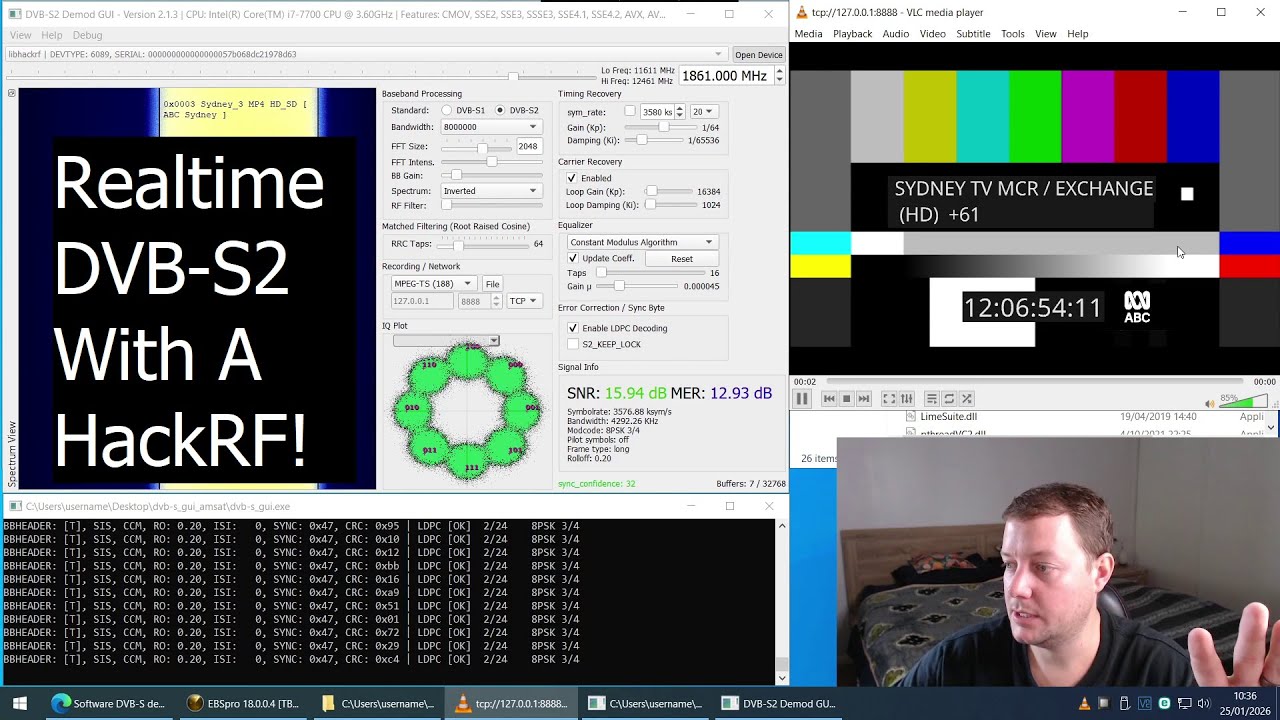Open VLC Subtitle menu

[x=973, y=34]
